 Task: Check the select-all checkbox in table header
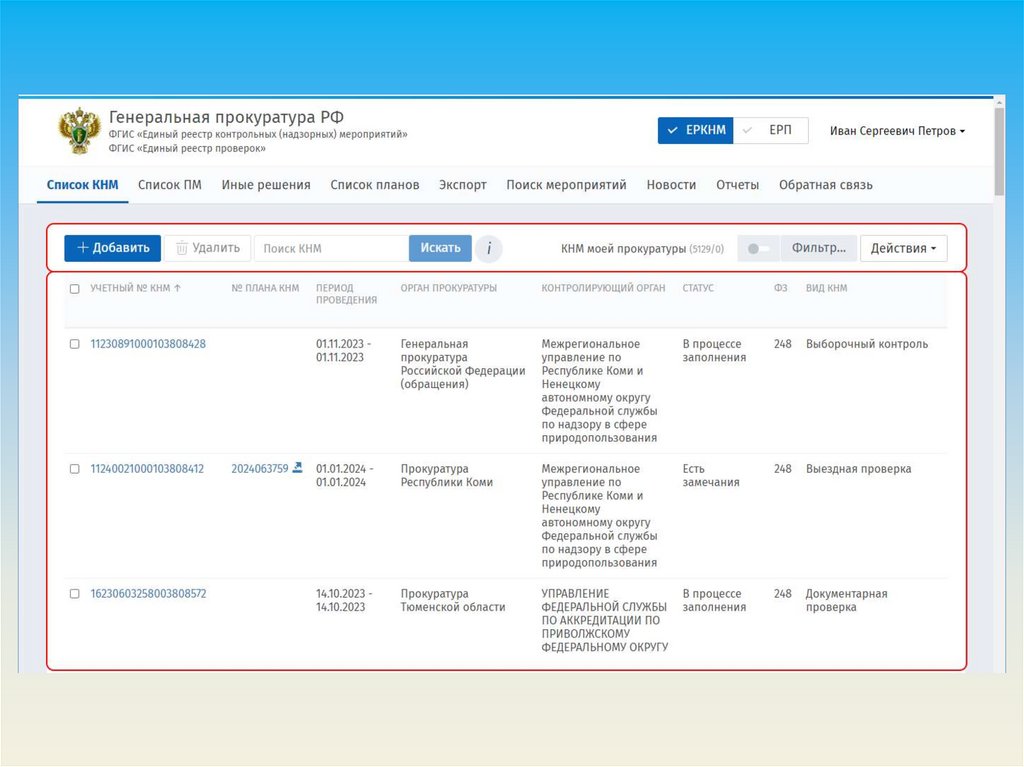(x=74, y=289)
